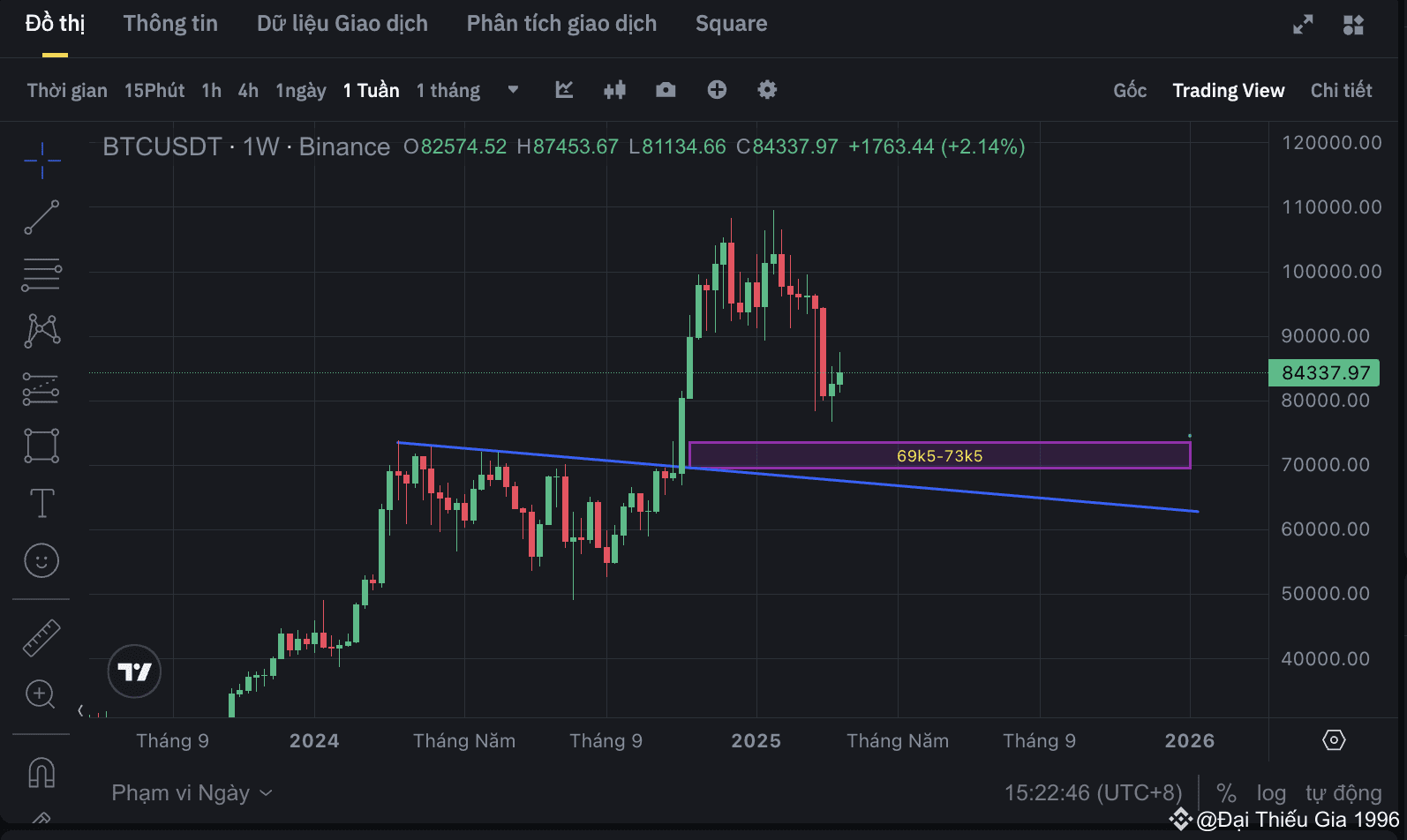Click the closing price C84337.97 value
The height and width of the screenshot is (840, 1407).
[x=787, y=146]
